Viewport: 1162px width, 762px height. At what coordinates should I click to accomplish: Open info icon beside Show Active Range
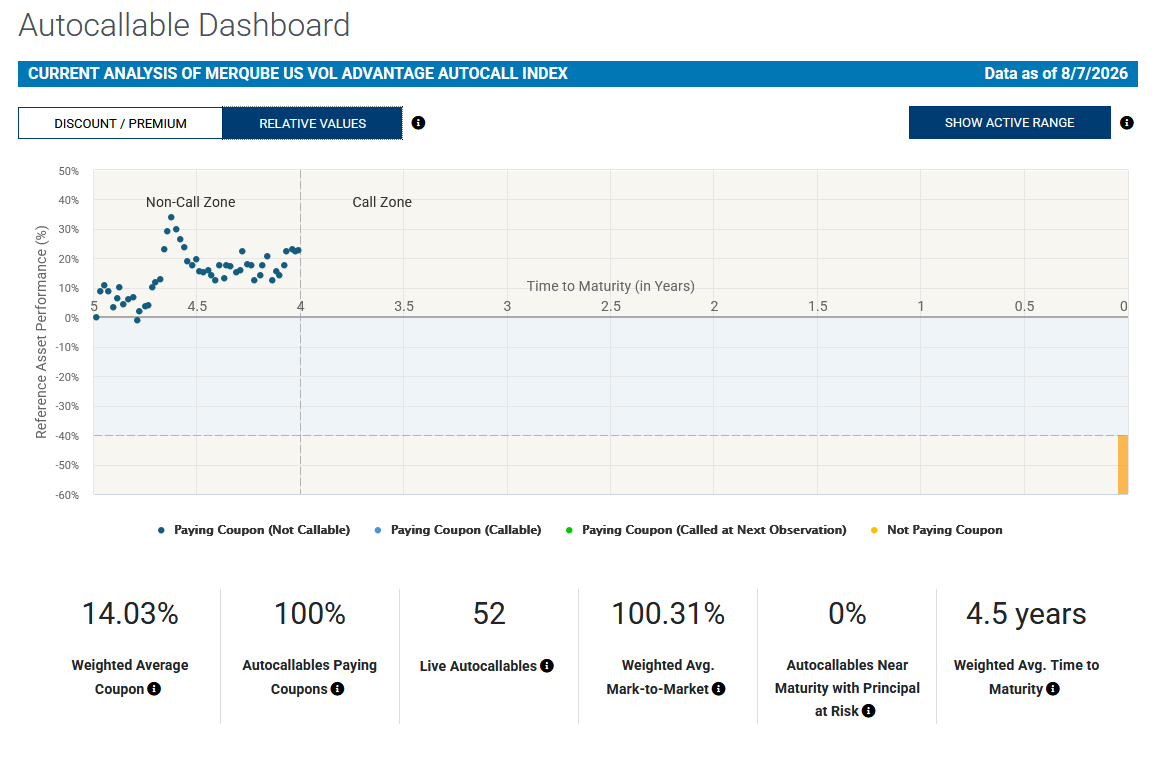click(x=1126, y=123)
